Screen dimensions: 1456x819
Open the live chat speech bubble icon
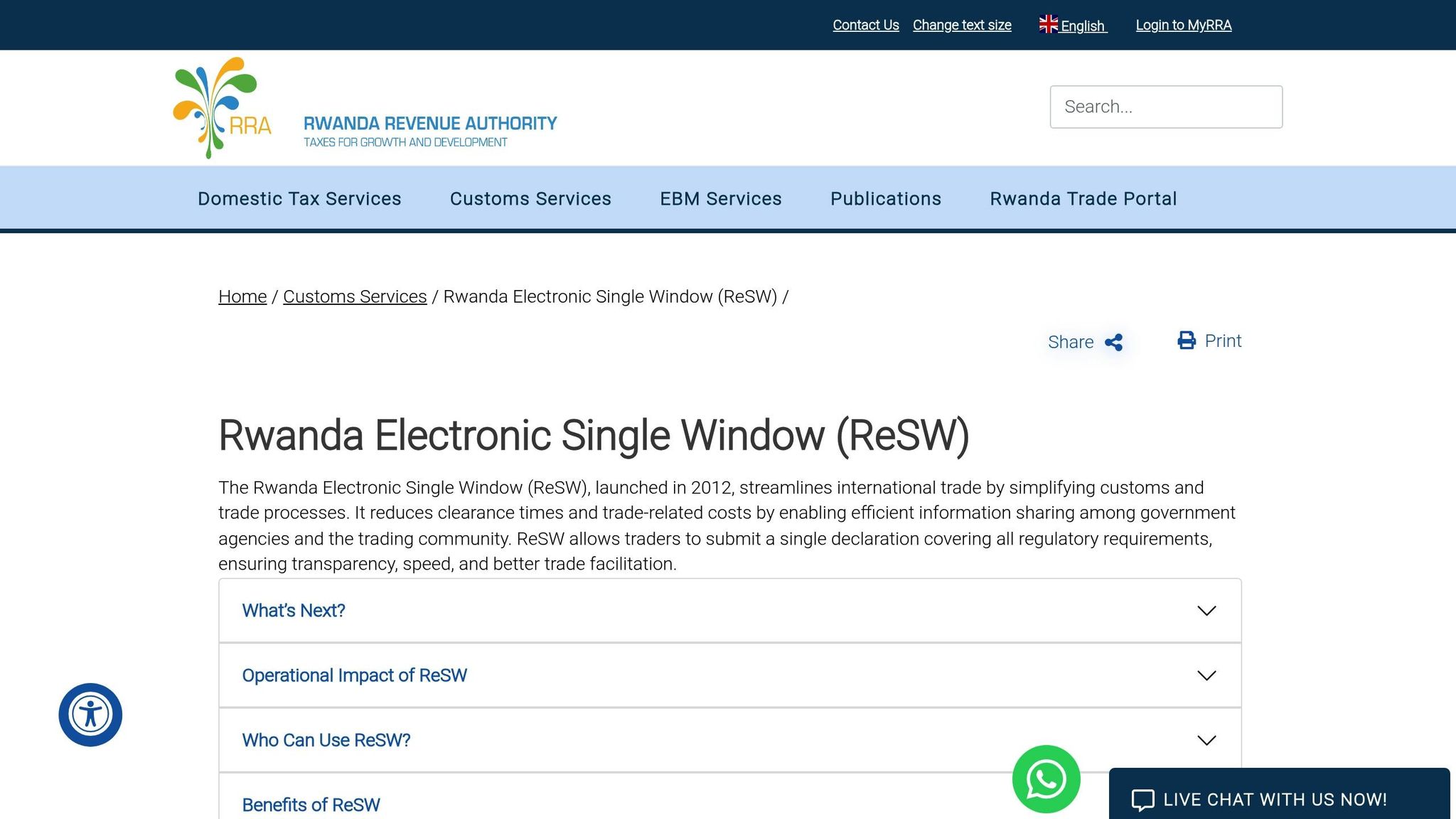pyautogui.click(x=1142, y=799)
